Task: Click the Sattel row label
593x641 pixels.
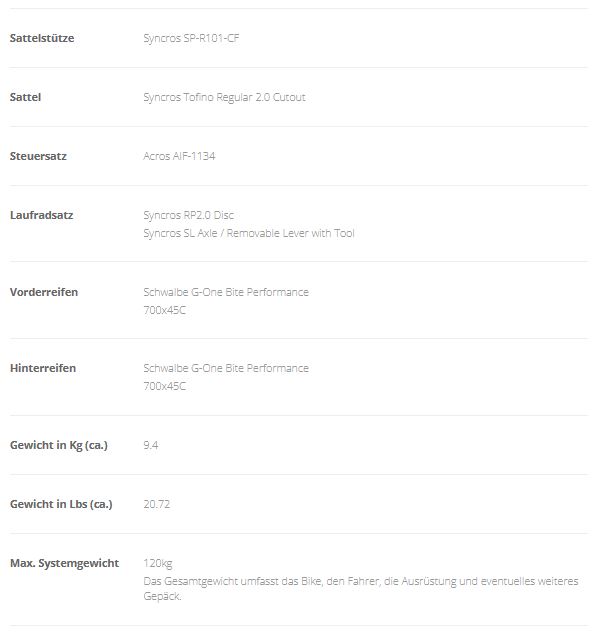Action: click(25, 97)
